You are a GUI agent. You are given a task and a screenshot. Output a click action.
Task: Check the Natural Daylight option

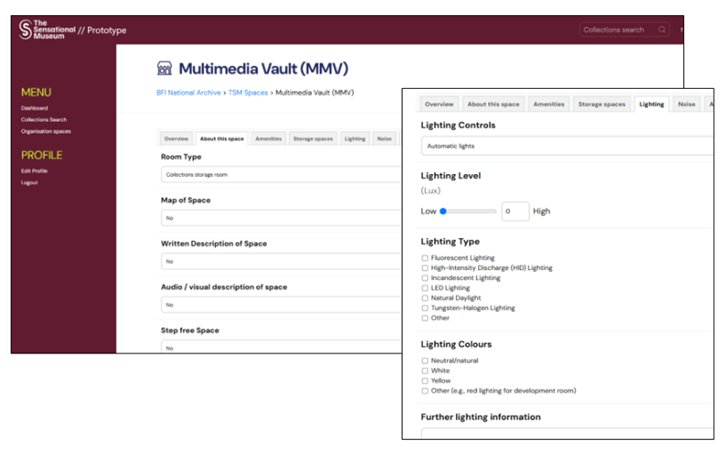point(425,298)
